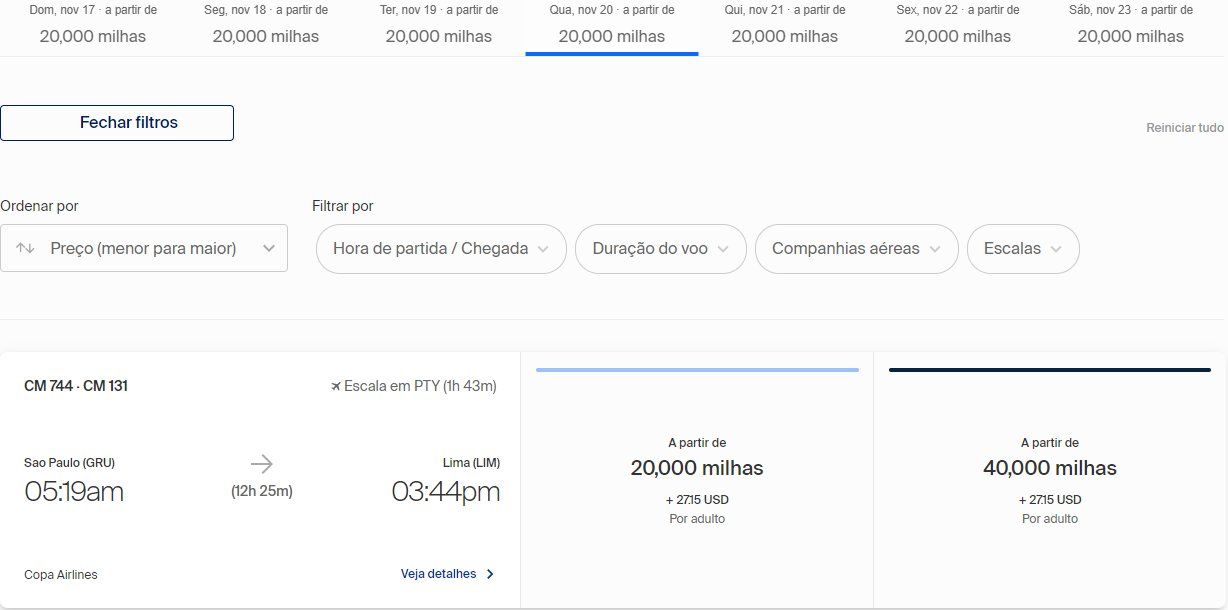Switch to the Seg, nov 18 date tab

point(266,25)
